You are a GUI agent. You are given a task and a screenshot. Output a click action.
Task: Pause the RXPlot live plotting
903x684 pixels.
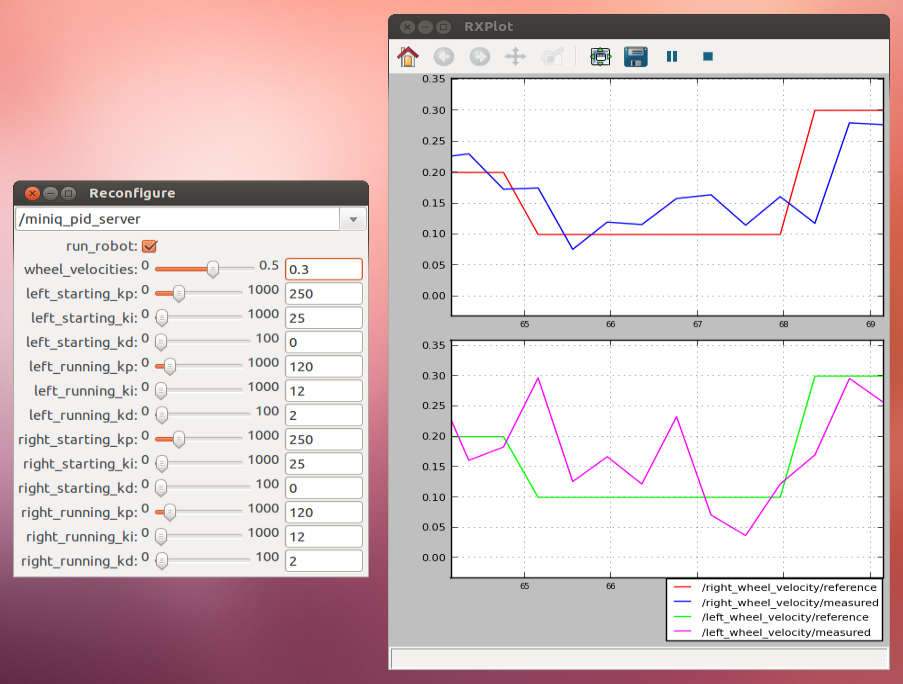[x=672, y=57]
